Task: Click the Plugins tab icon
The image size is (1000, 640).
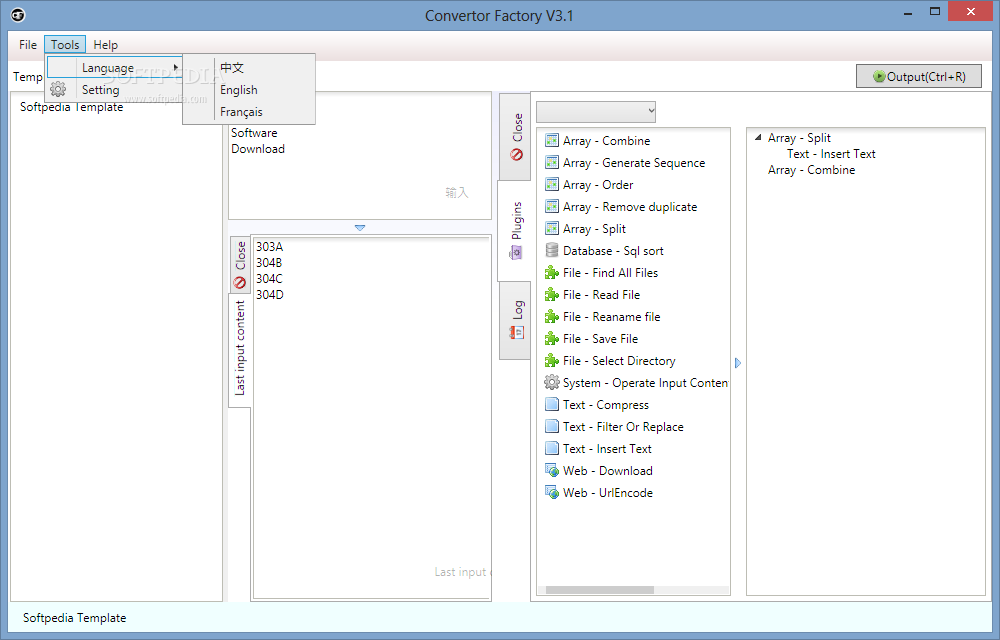Action: pos(516,253)
